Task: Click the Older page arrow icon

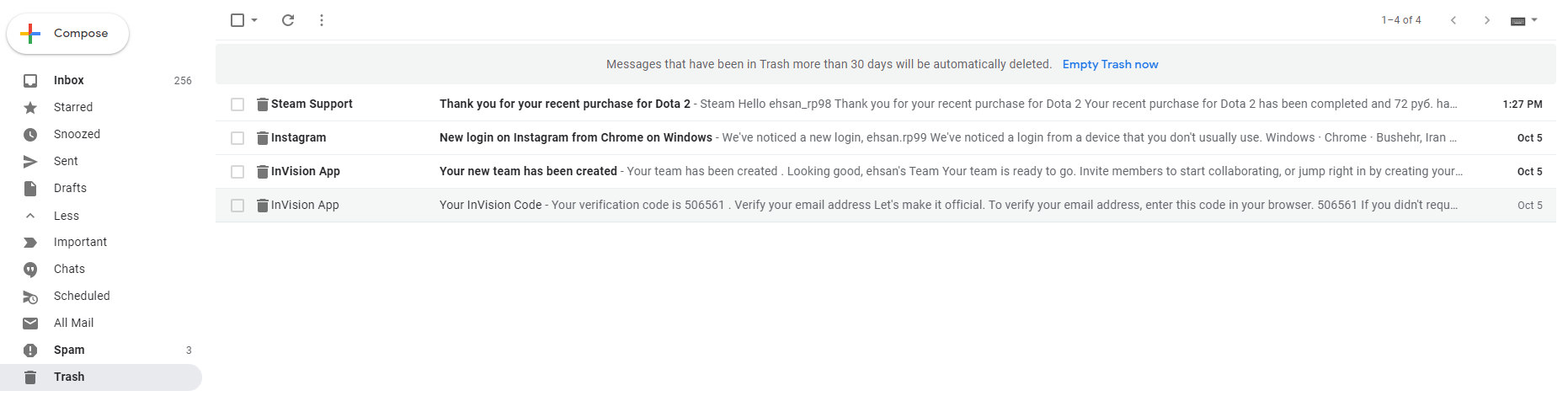Action: tap(1487, 20)
